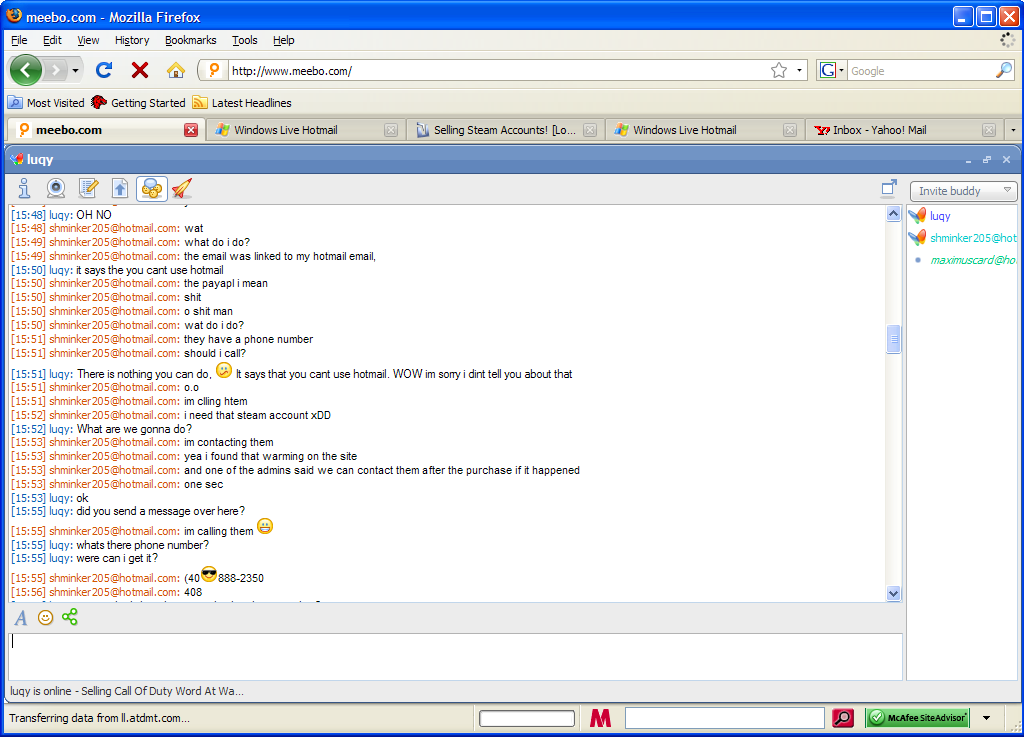Toggle the group chat buddies icon
1024x737 pixels.
pos(152,189)
